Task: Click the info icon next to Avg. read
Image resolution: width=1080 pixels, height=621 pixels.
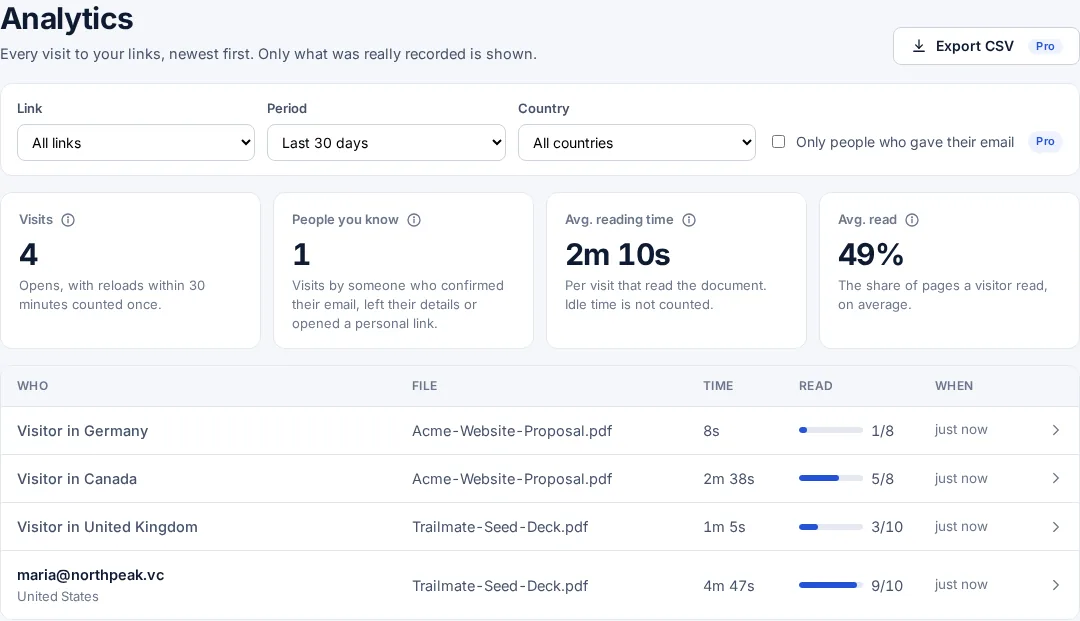Action: (x=912, y=220)
